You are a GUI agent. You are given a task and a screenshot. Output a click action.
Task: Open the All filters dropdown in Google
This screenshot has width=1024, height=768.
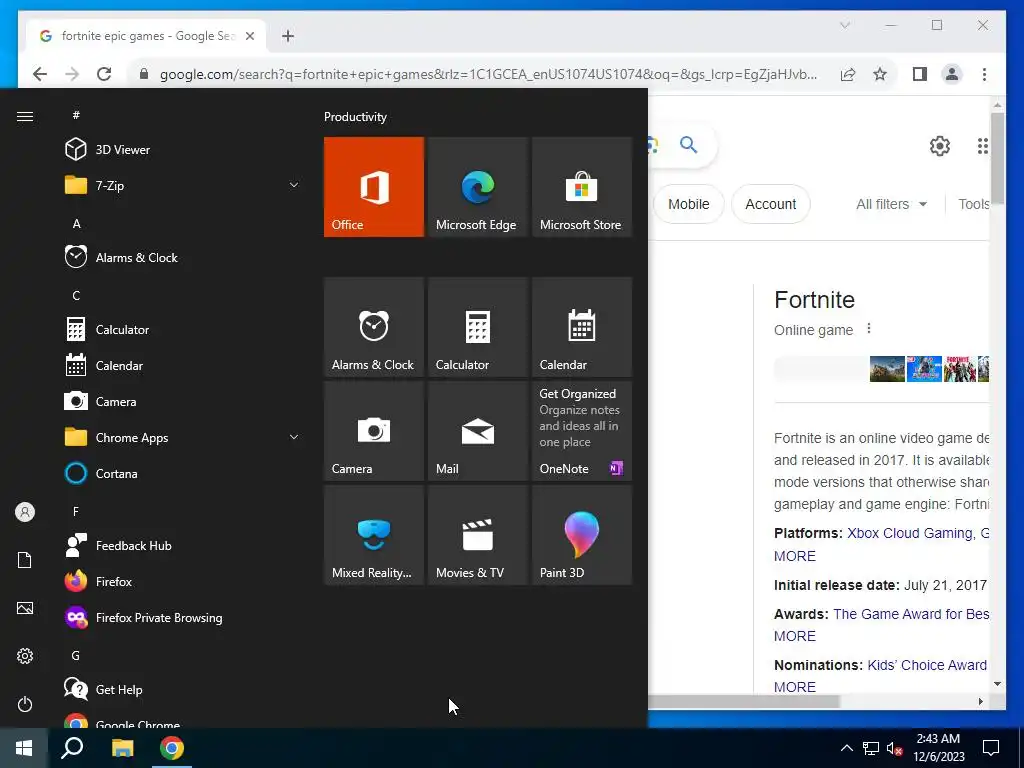(x=891, y=204)
